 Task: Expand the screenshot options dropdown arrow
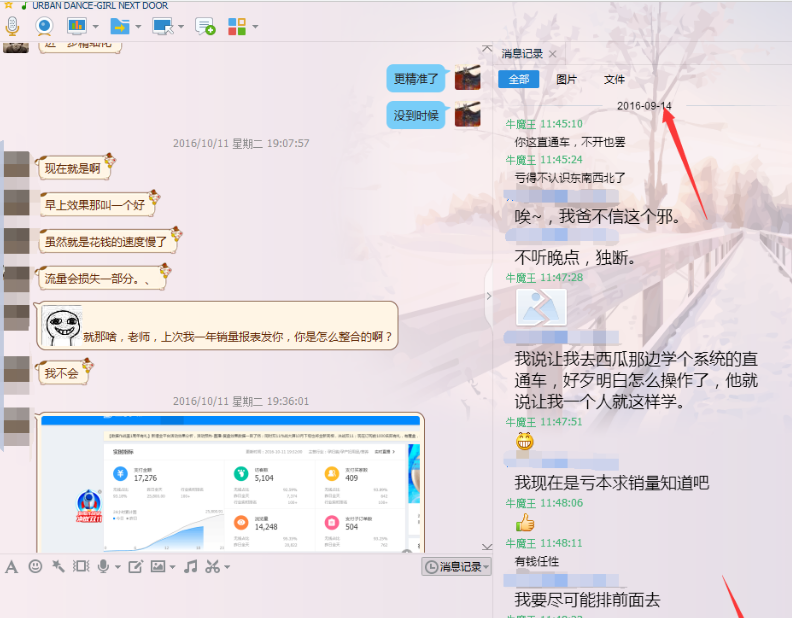pos(227,567)
